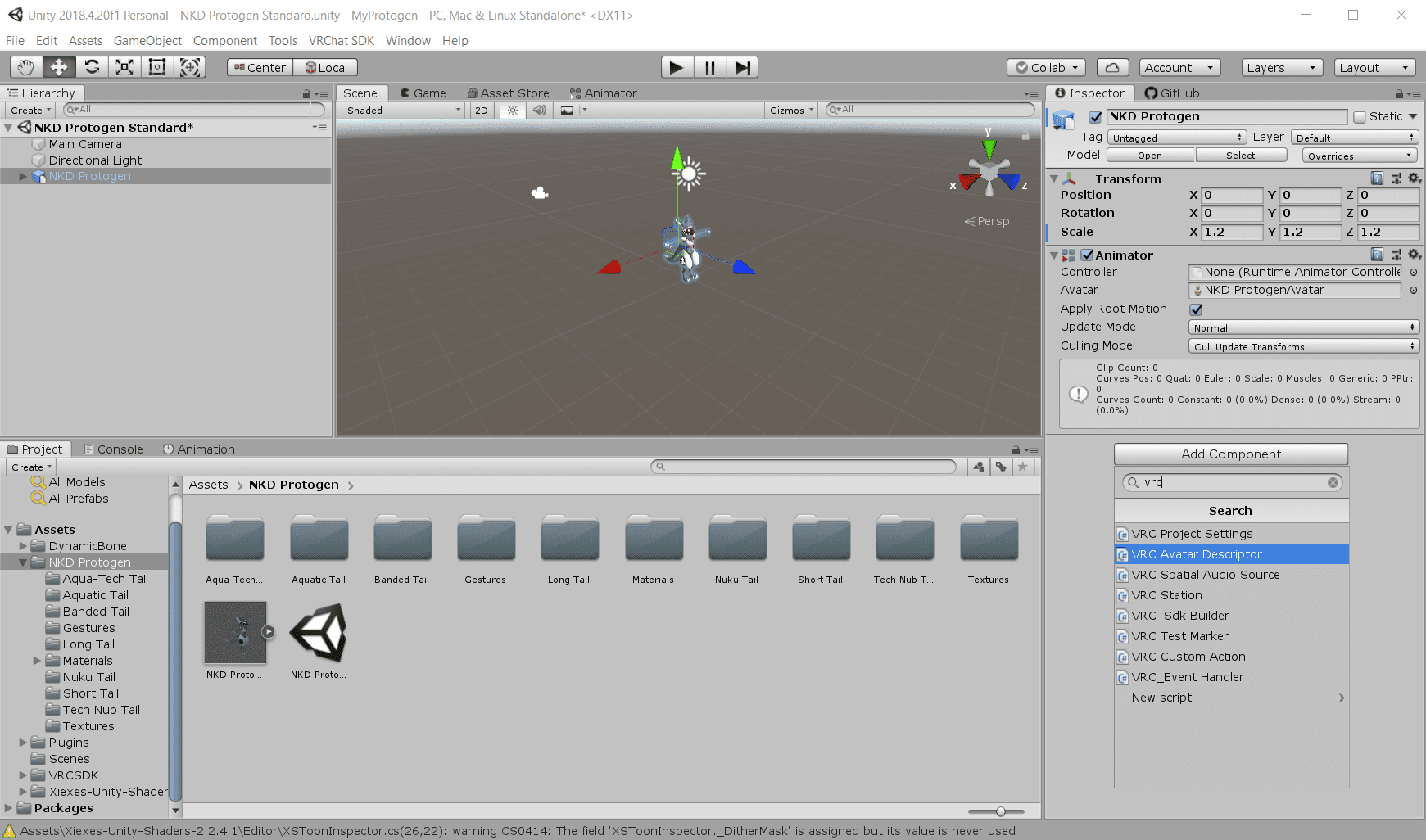Click the model Open button
Viewport: 1426px width, 840px height.
tap(1150, 156)
